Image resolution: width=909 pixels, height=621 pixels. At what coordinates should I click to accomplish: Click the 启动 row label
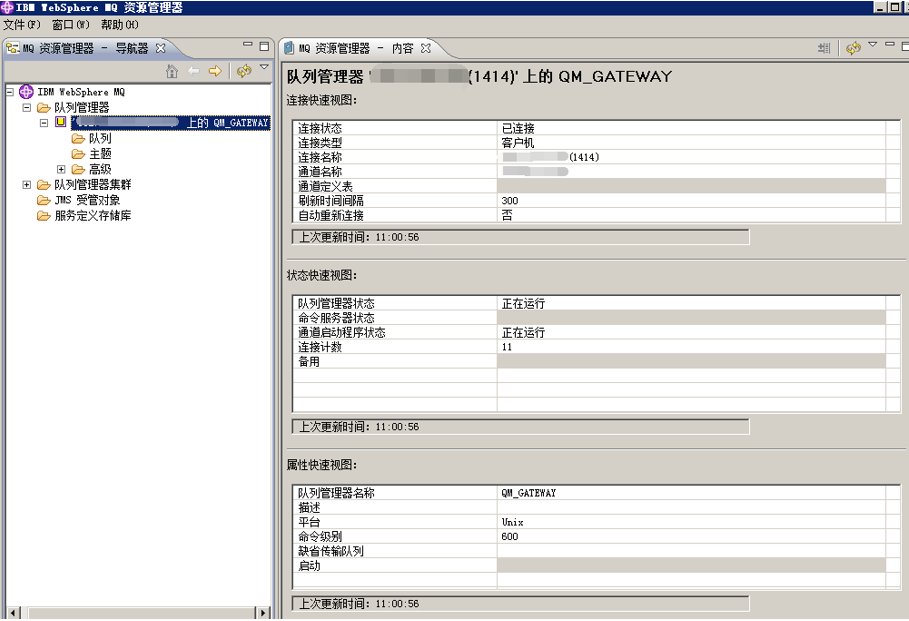pyautogui.click(x=309, y=565)
